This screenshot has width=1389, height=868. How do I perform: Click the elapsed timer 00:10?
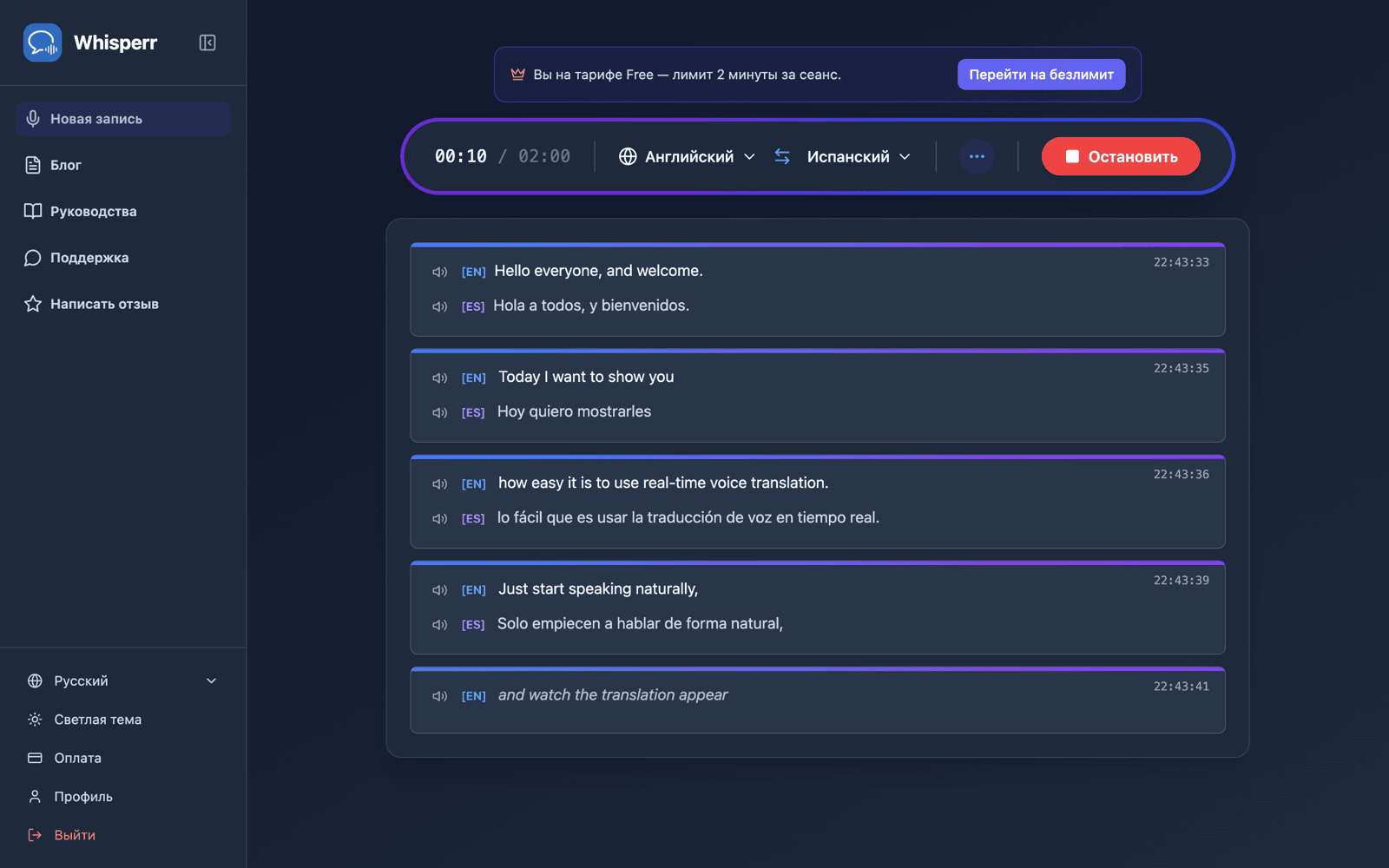pos(461,156)
